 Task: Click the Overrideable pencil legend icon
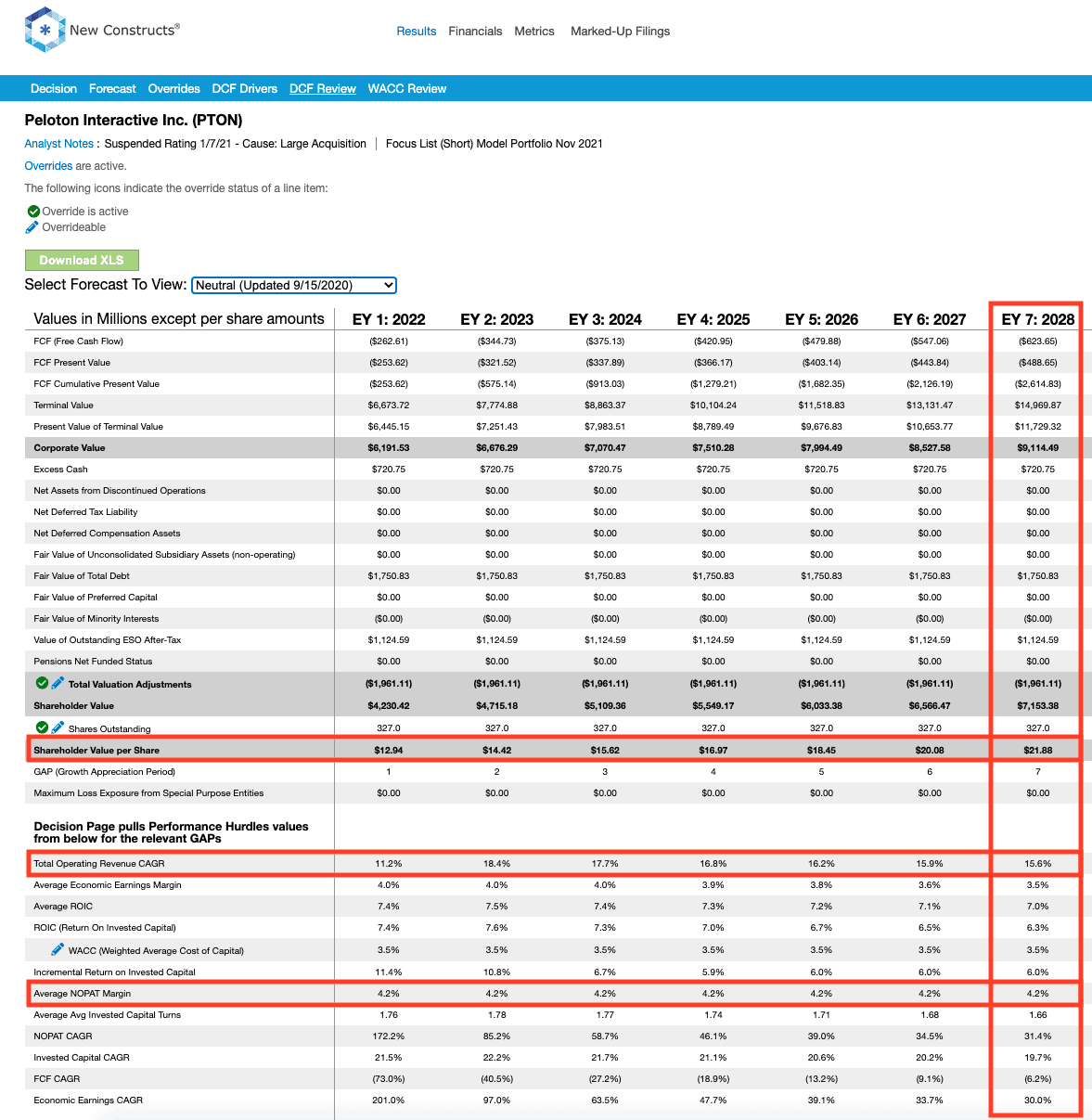pos(32,227)
